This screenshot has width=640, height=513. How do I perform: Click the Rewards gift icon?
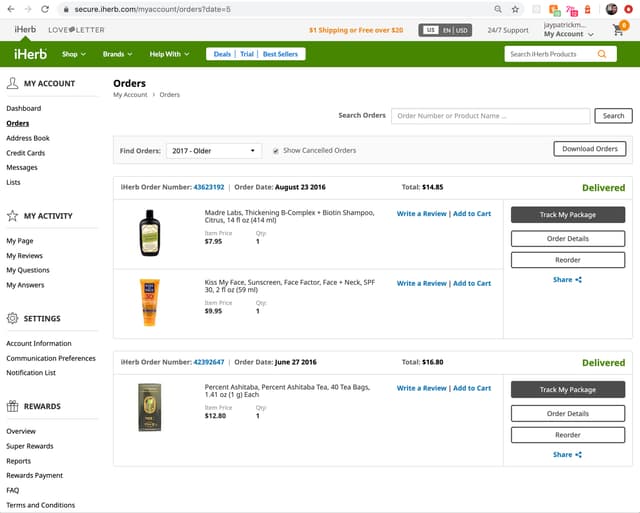[12, 406]
